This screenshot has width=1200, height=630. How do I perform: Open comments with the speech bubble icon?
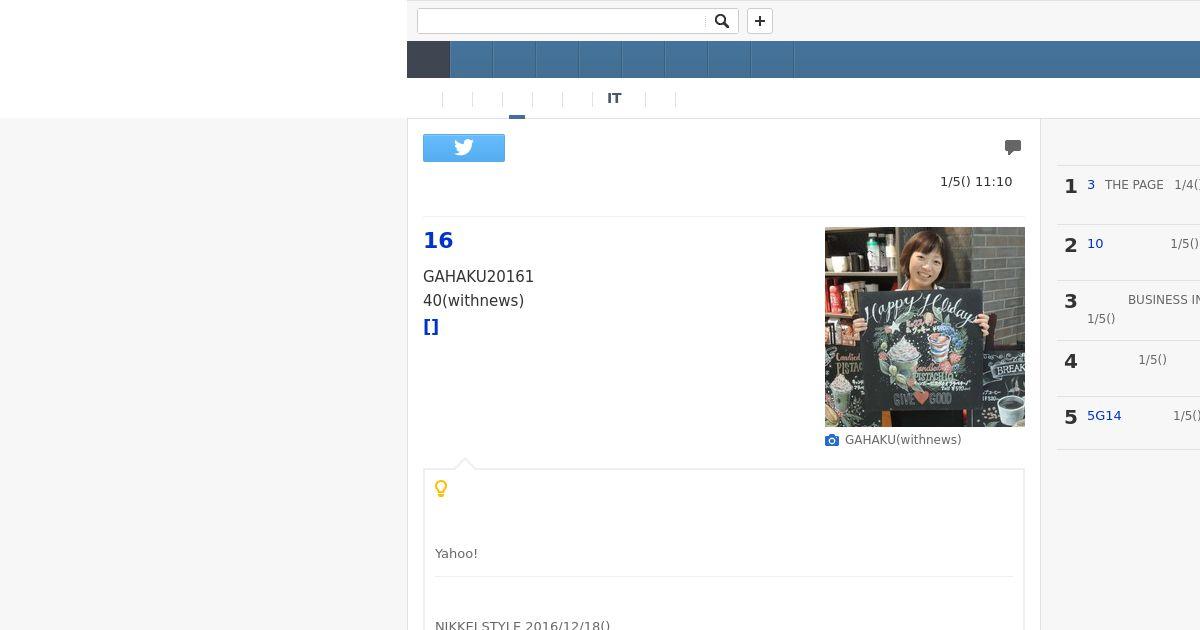(1013, 147)
